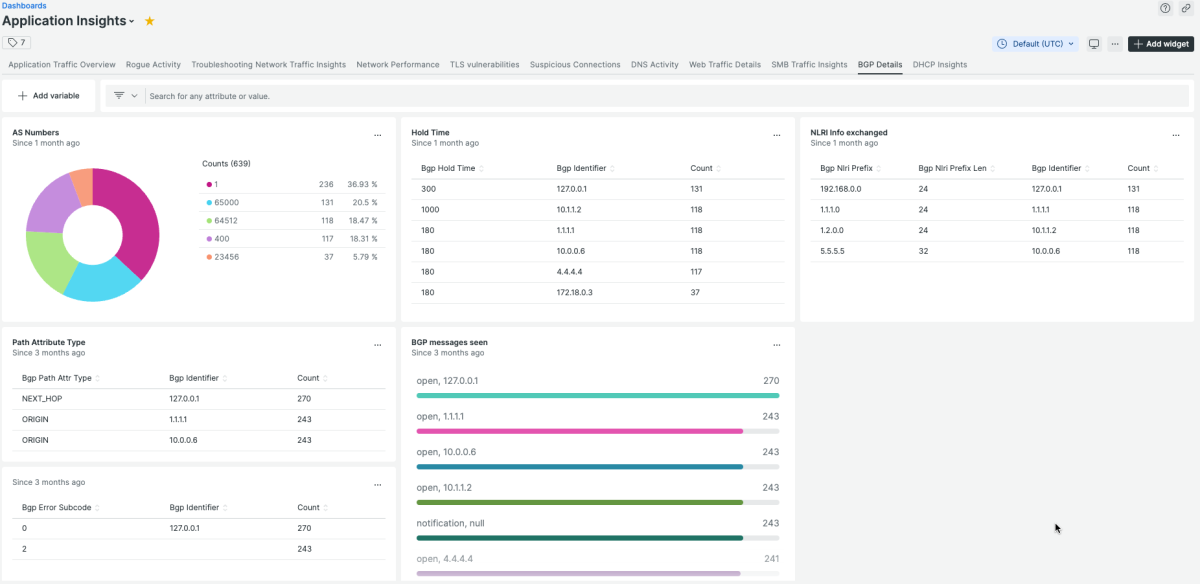This screenshot has width=1200, height=584.
Task: Click the Add widget button
Action: click(1161, 44)
